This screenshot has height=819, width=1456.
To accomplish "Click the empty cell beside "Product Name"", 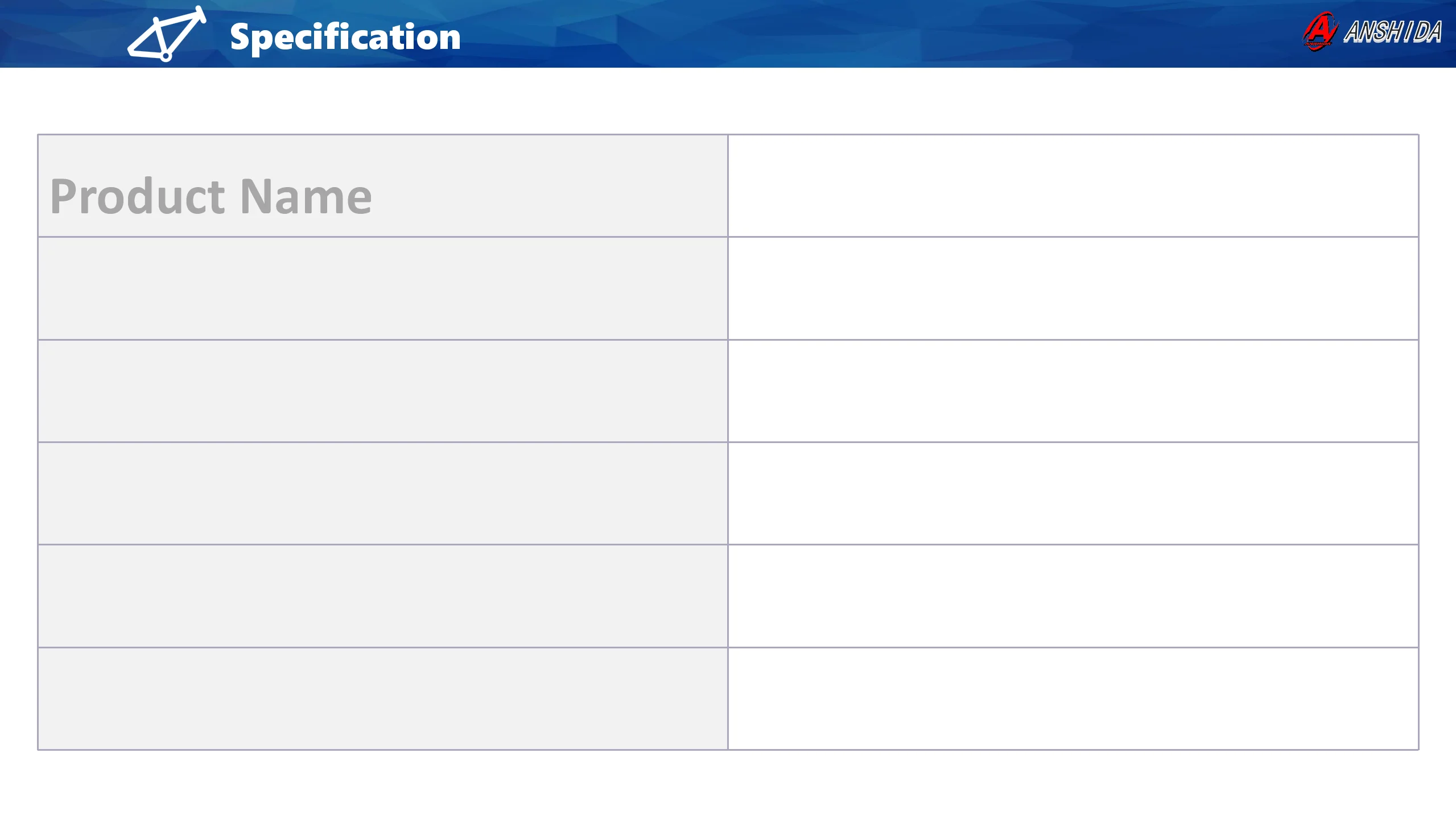I will click(x=1073, y=186).
